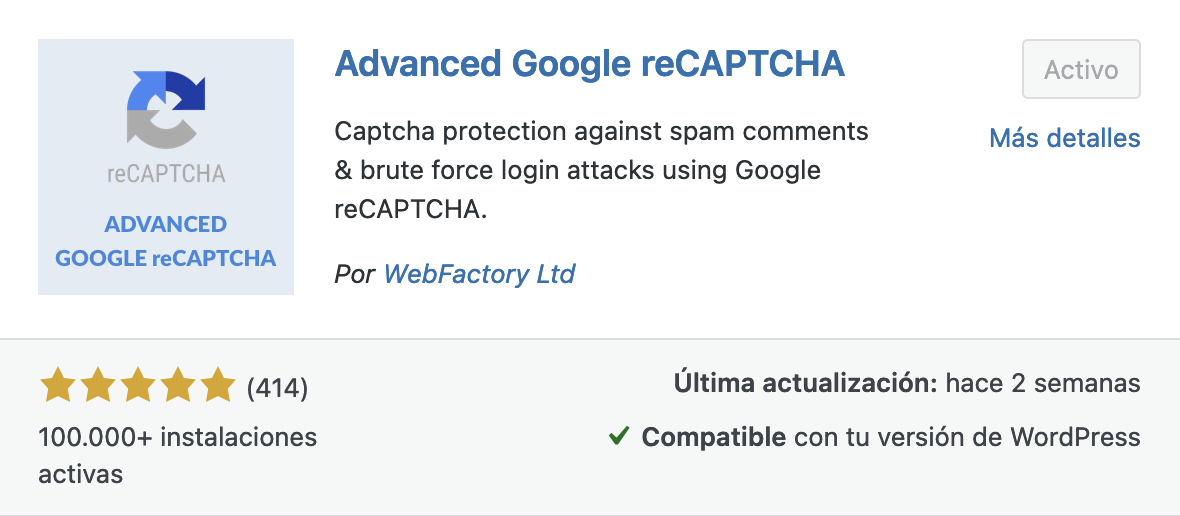Click the Activo button

click(1081, 69)
